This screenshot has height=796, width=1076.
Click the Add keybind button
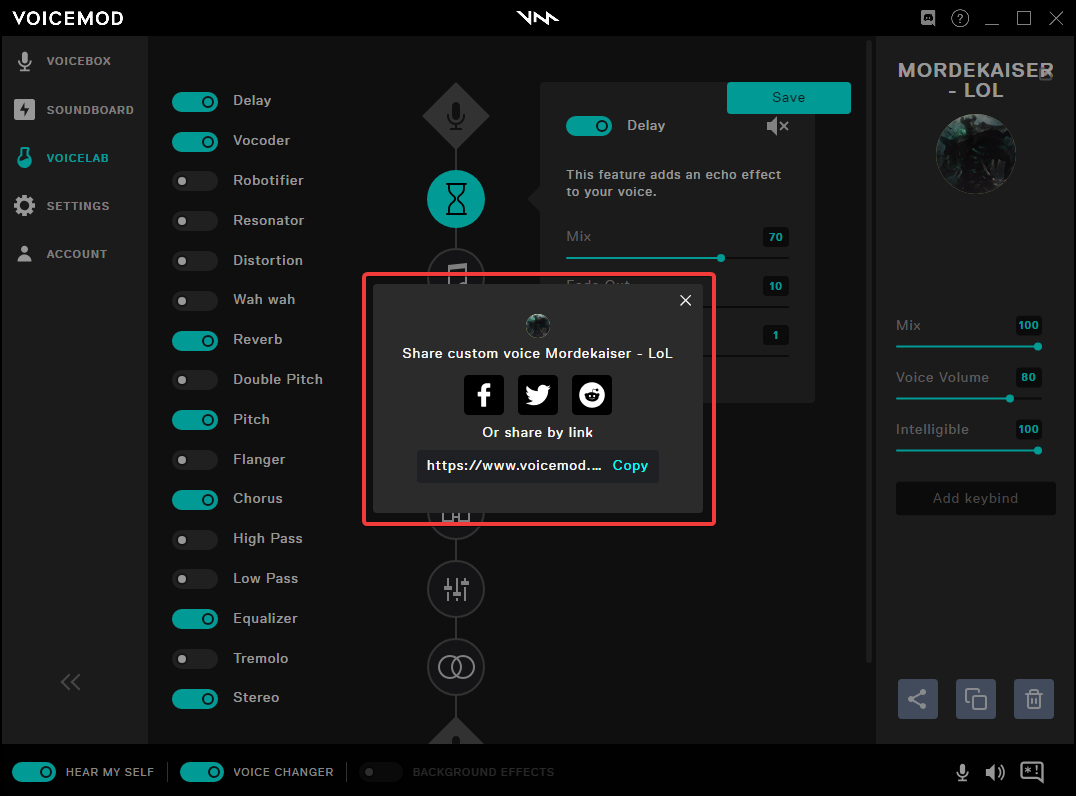pos(975,498)
